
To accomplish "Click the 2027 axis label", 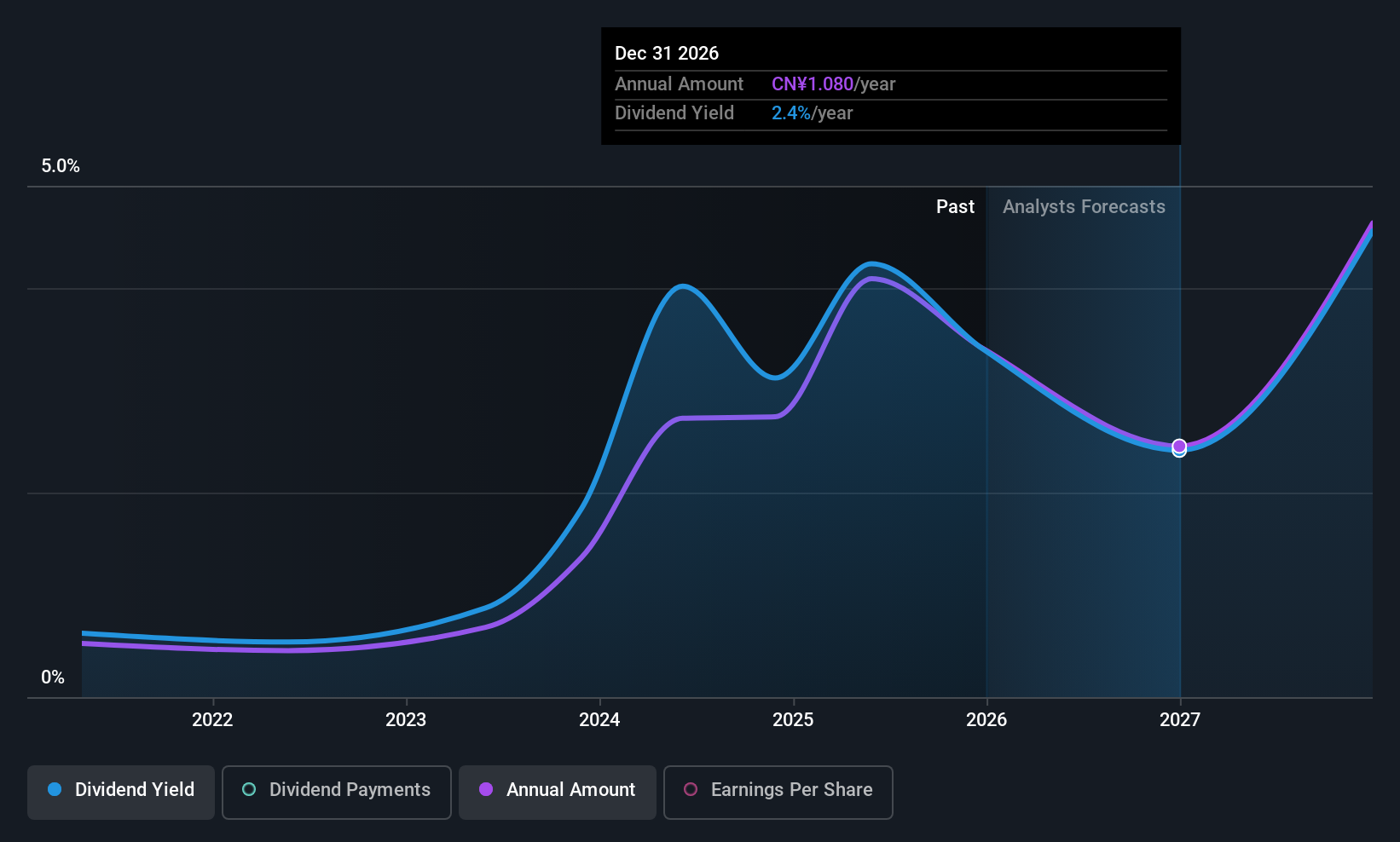I will (x=1180, y=720).
